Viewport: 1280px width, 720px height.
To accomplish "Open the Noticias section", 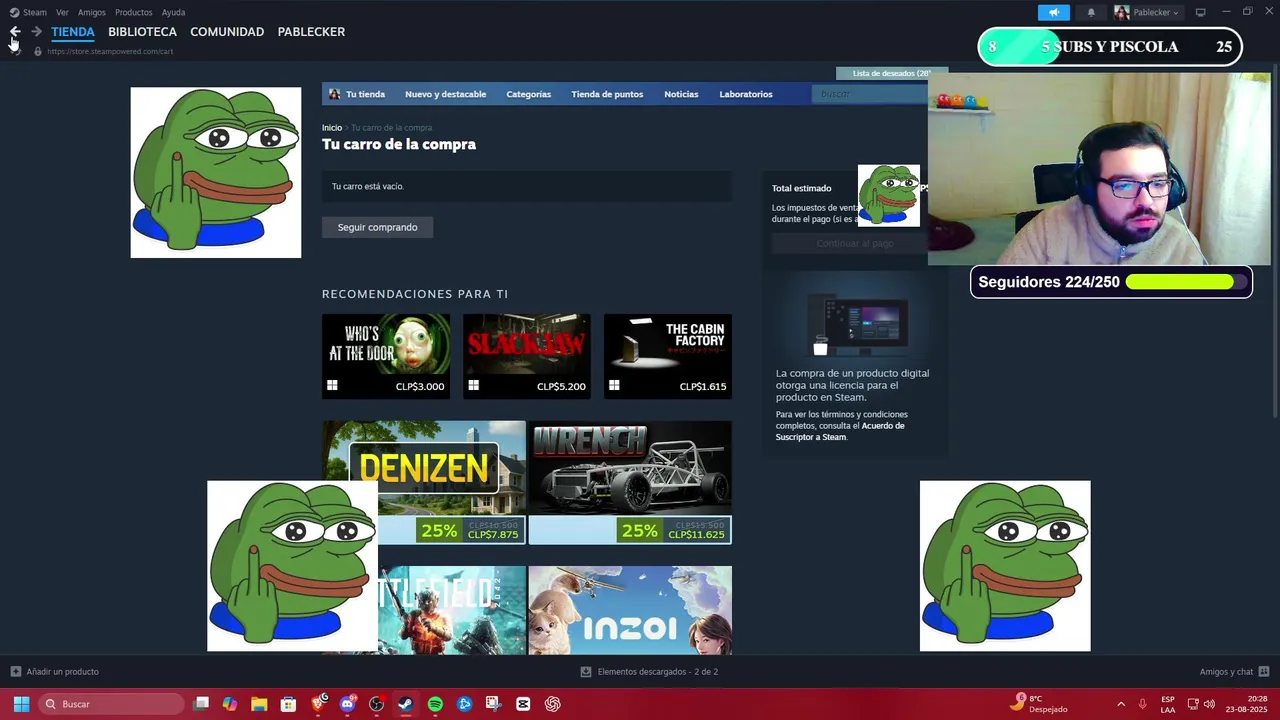I will [681, 94].
